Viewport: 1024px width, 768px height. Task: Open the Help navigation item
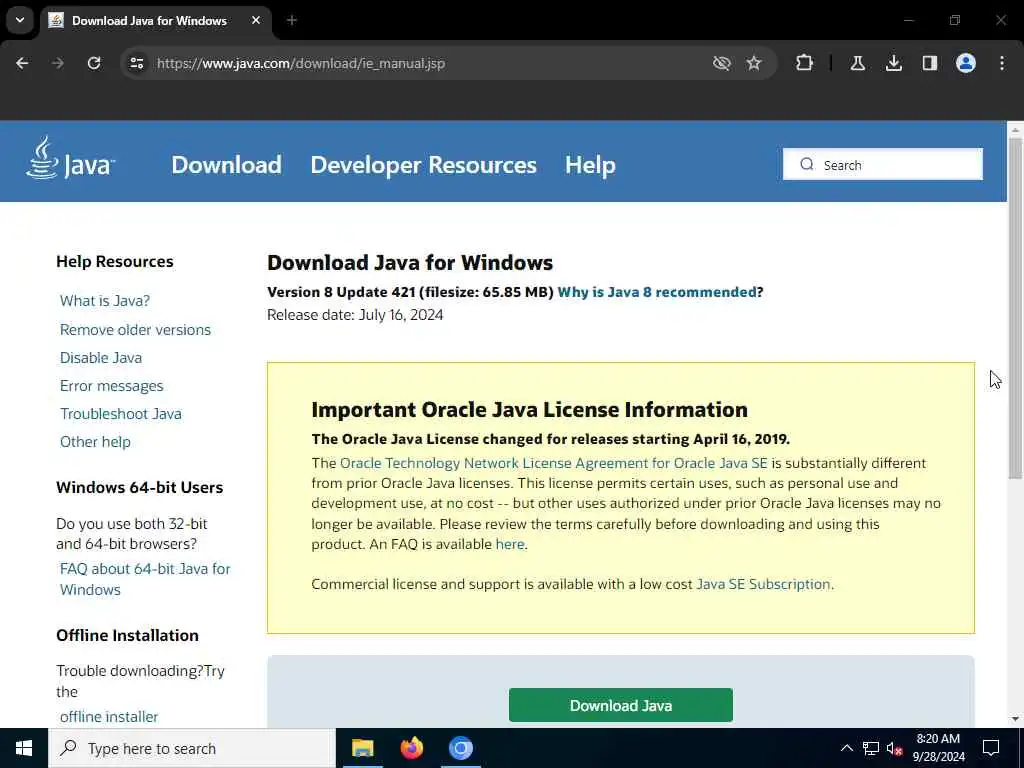click(x=590, y=165)
